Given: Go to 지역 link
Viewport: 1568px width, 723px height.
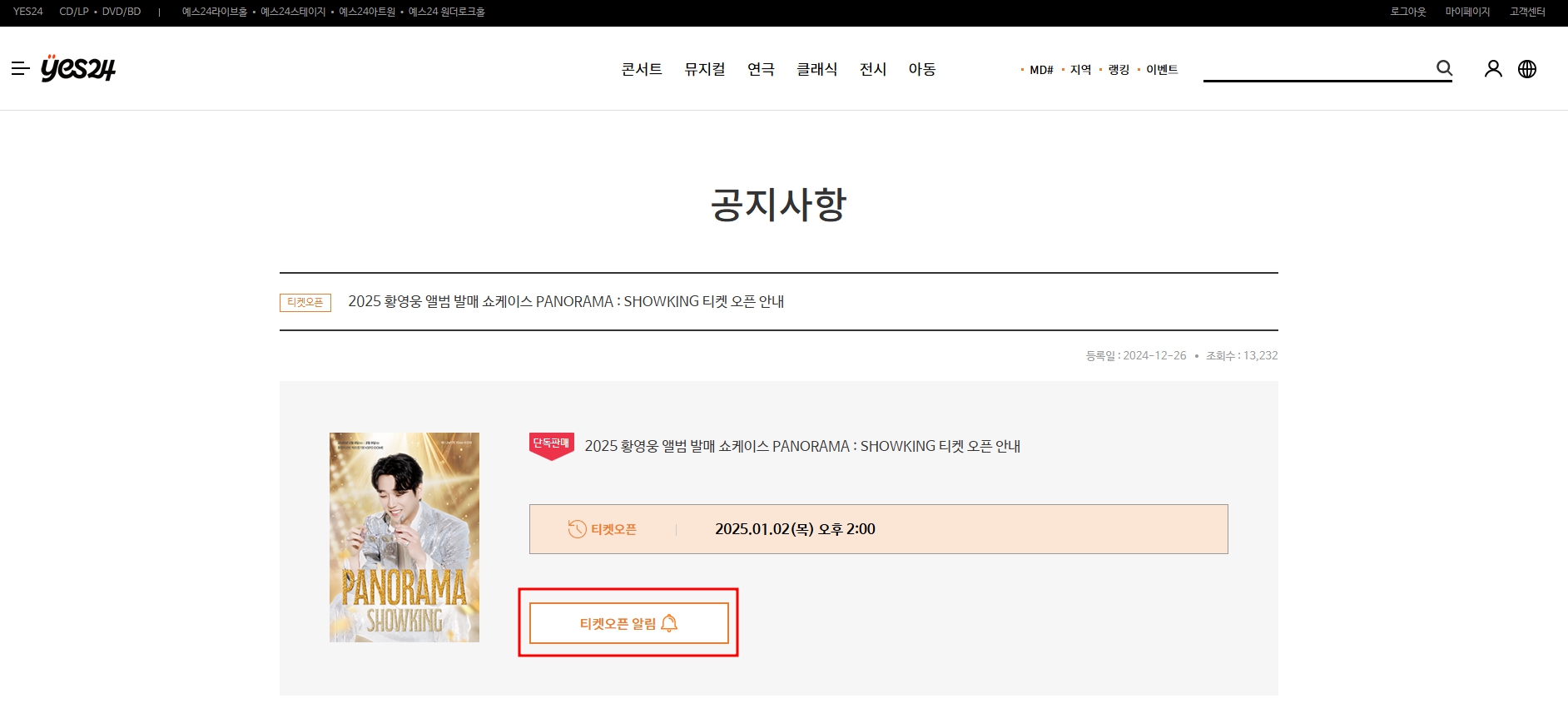Looking at the screenshot, I should click(x=1080, y=70).
